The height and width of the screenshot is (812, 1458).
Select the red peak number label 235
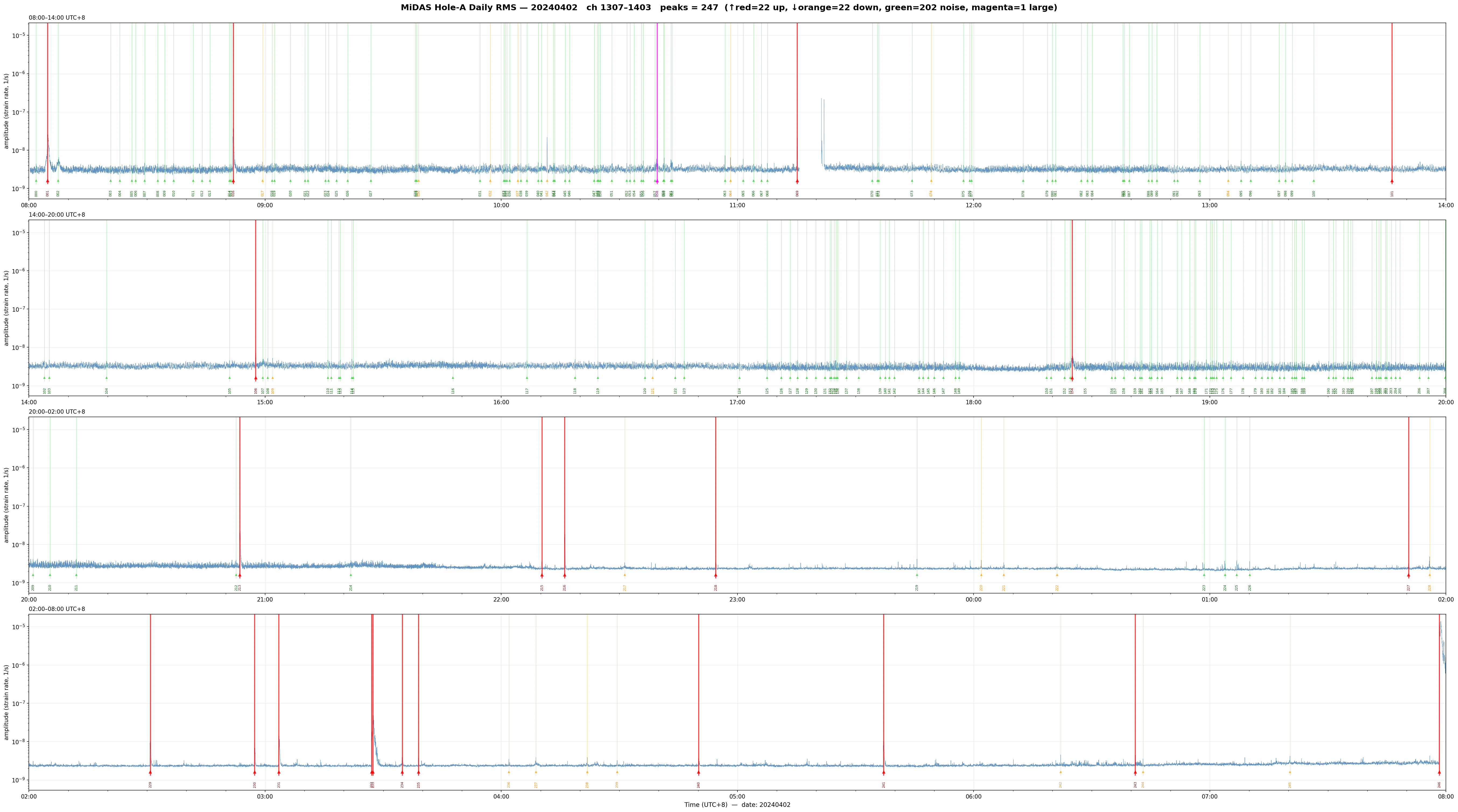(x=419, y=784)
